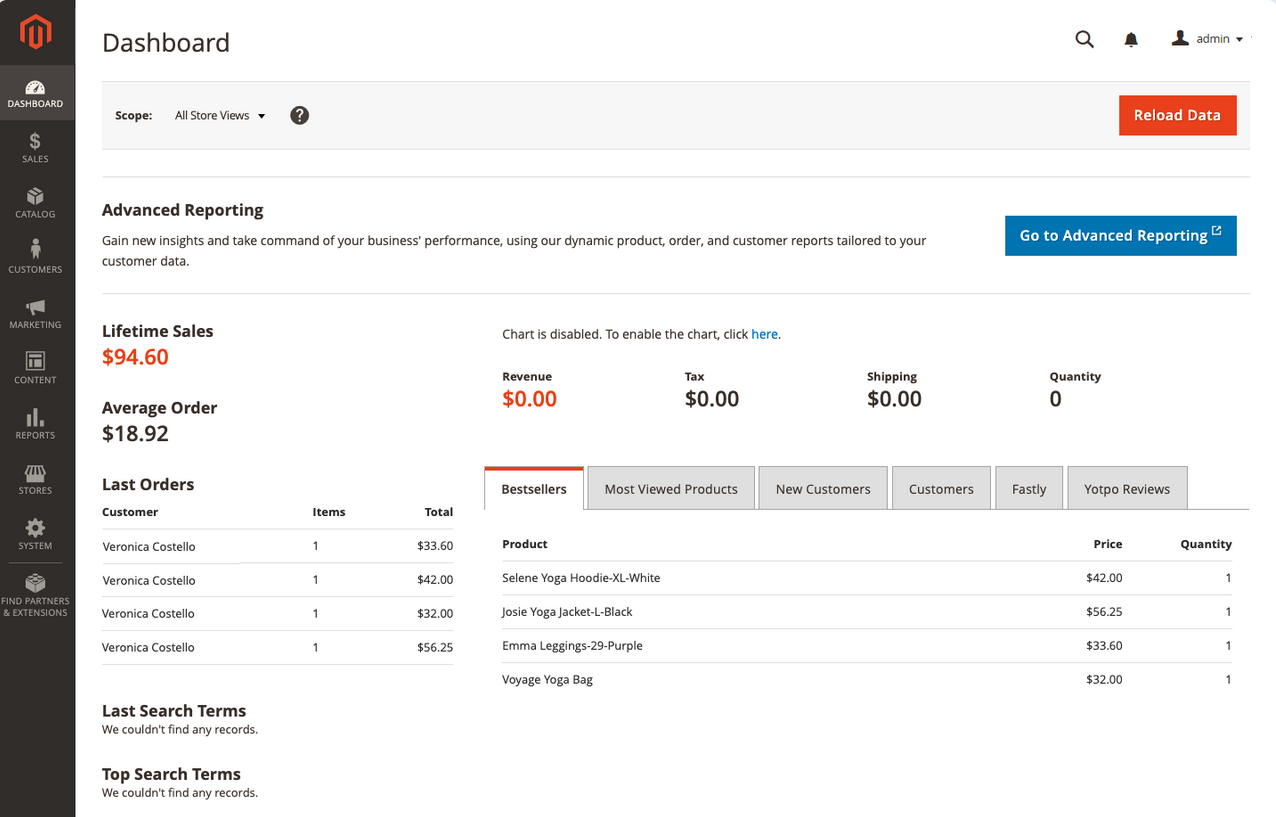1276x817 pixels.
Task: Open the System section in the sidebar
Action: (35, 534)
